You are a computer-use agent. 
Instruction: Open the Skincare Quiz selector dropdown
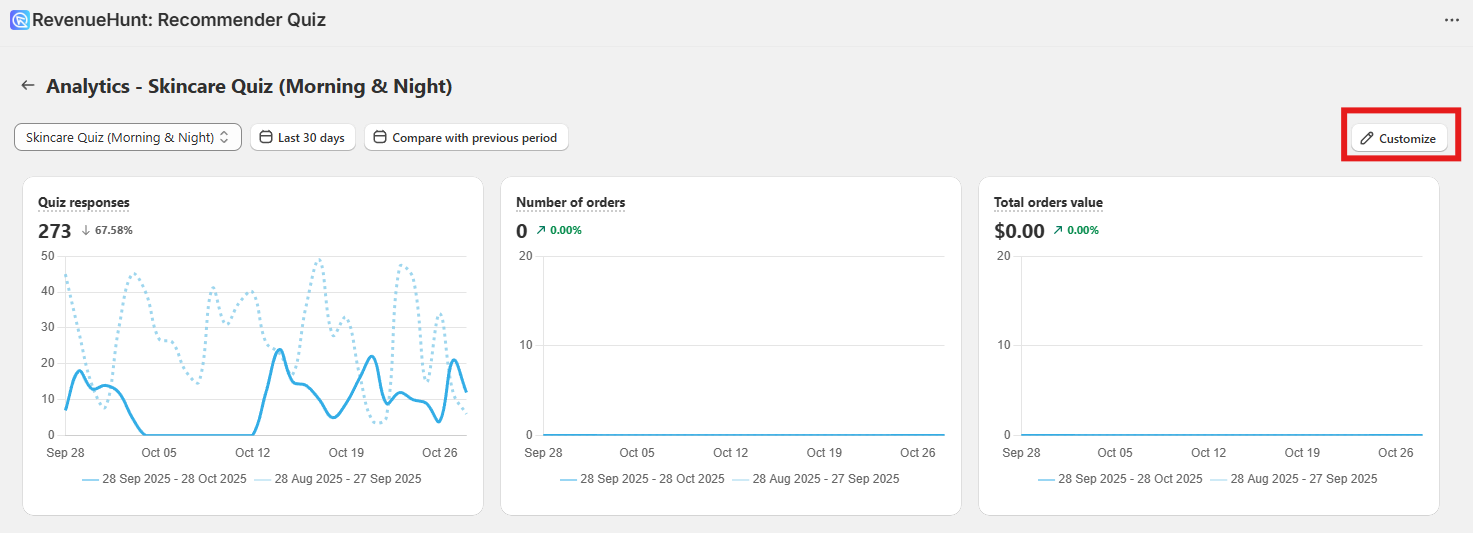coord(128,137)
